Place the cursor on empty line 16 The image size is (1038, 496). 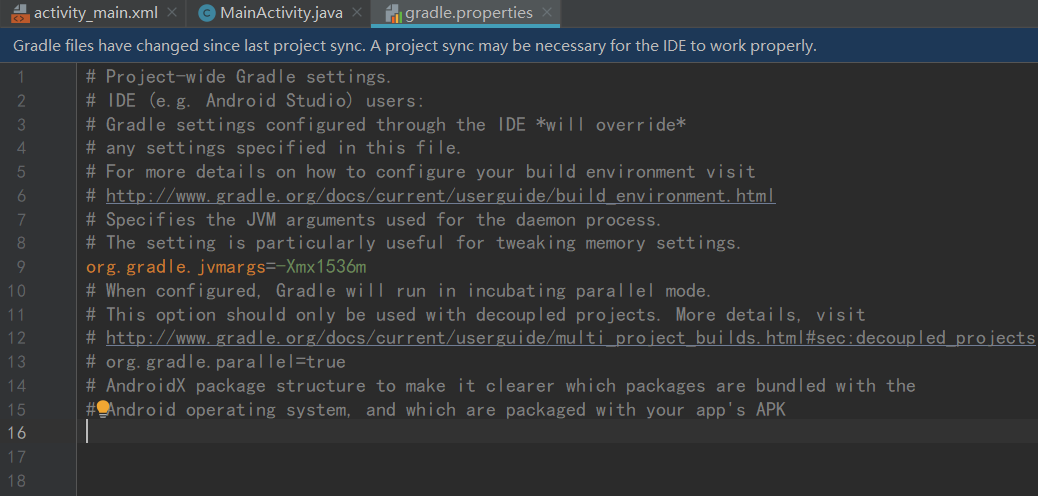tap(556, 432)
